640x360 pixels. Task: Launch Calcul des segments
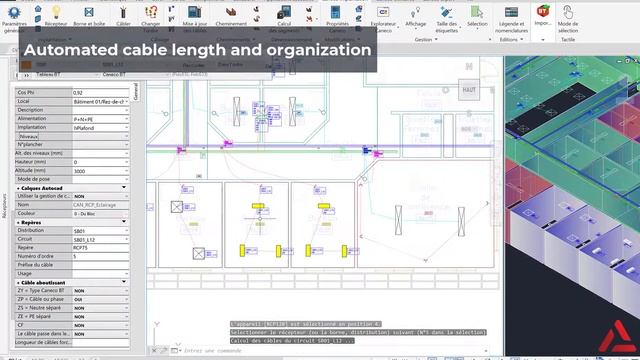(284, 18)
